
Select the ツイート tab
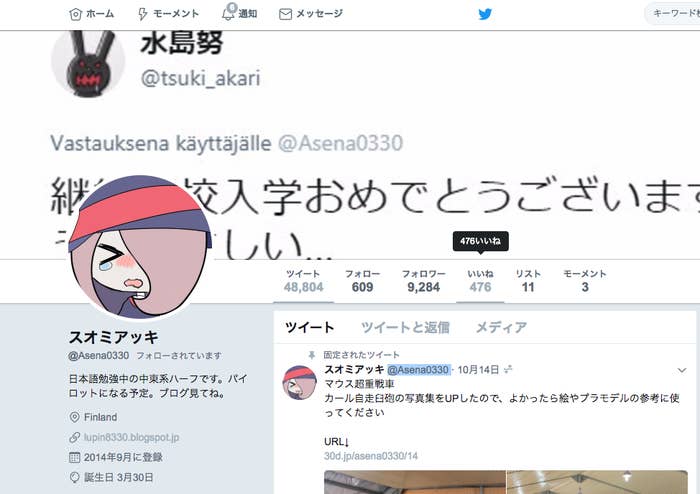[309, 328]
